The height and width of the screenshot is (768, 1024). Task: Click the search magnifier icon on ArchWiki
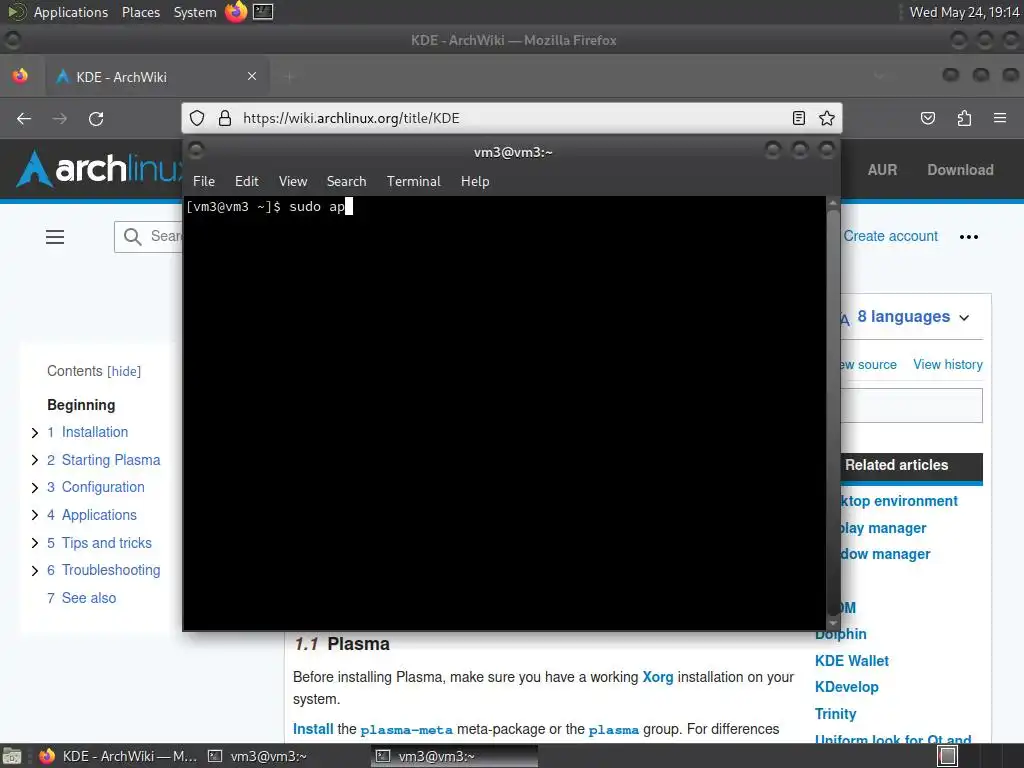coord(133,236)
